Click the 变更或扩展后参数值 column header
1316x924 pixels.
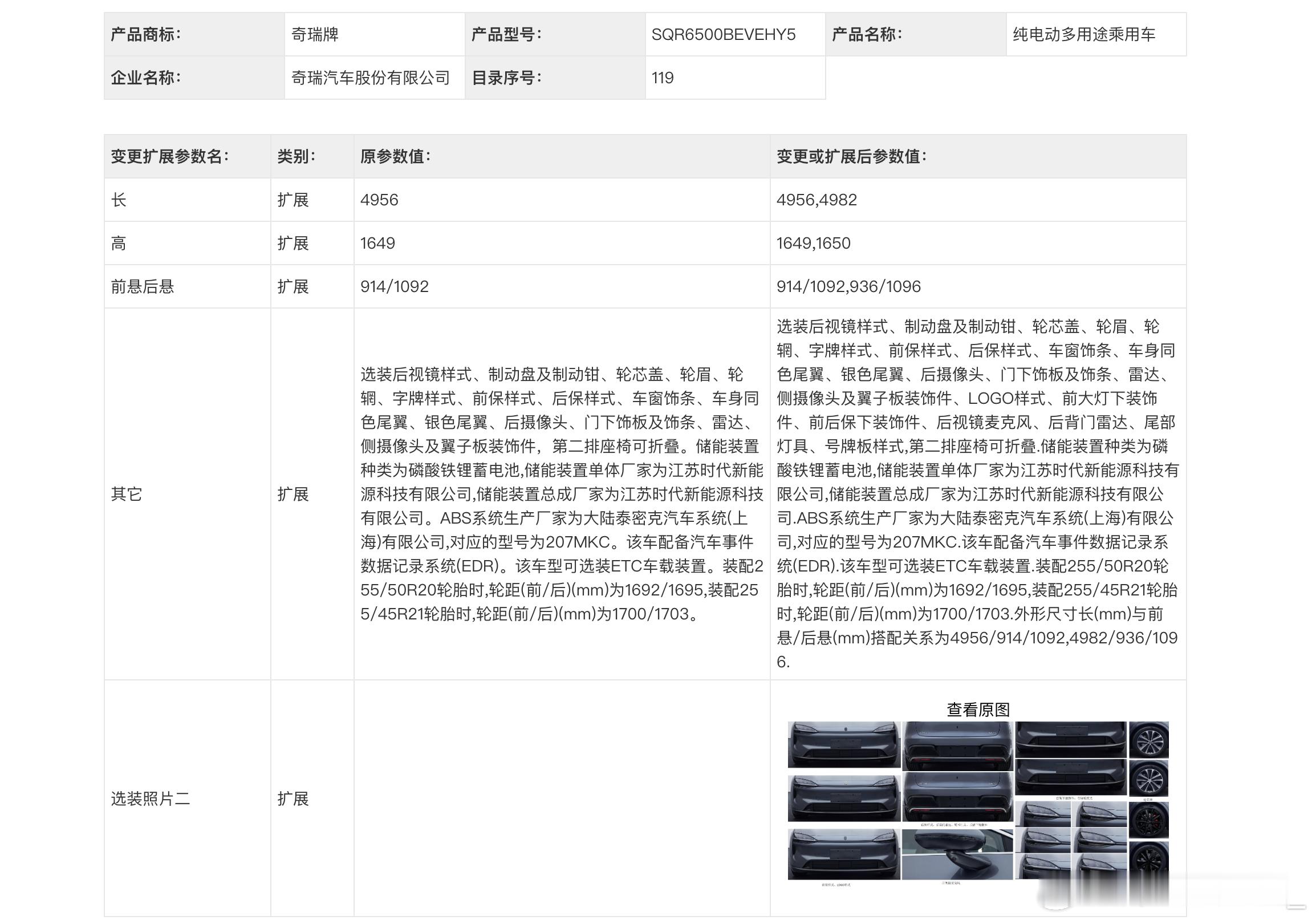pyautogui.click(x=978, y=156)
